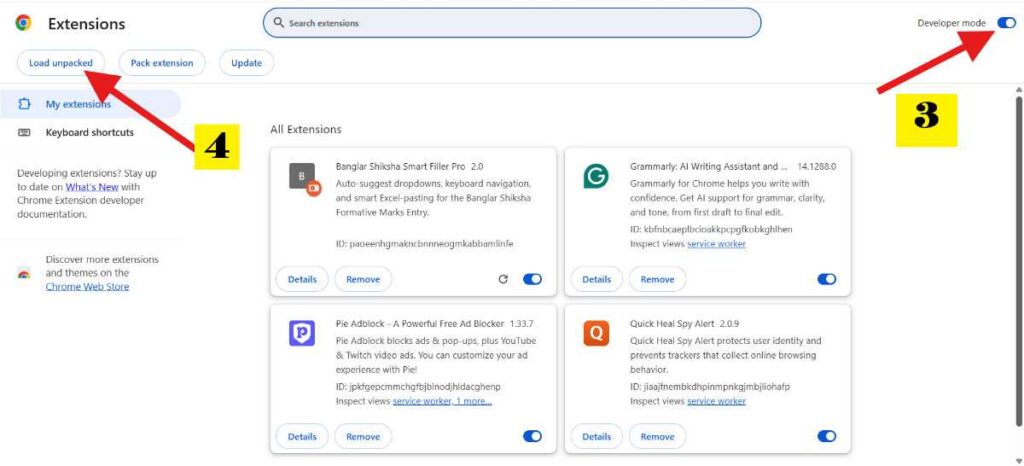
Task: Click Pie Adblock title text
Action: (x=420, y=324)
